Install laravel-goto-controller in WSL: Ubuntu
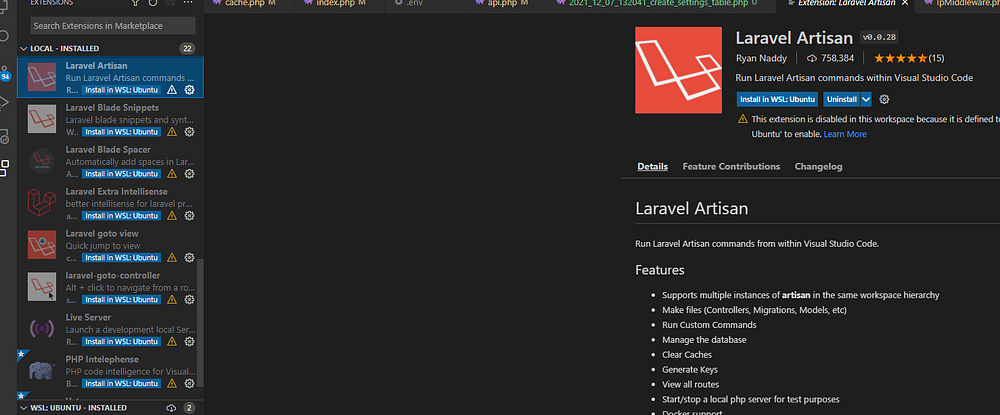Screen dimensions: 1000x415 point(121,300)
